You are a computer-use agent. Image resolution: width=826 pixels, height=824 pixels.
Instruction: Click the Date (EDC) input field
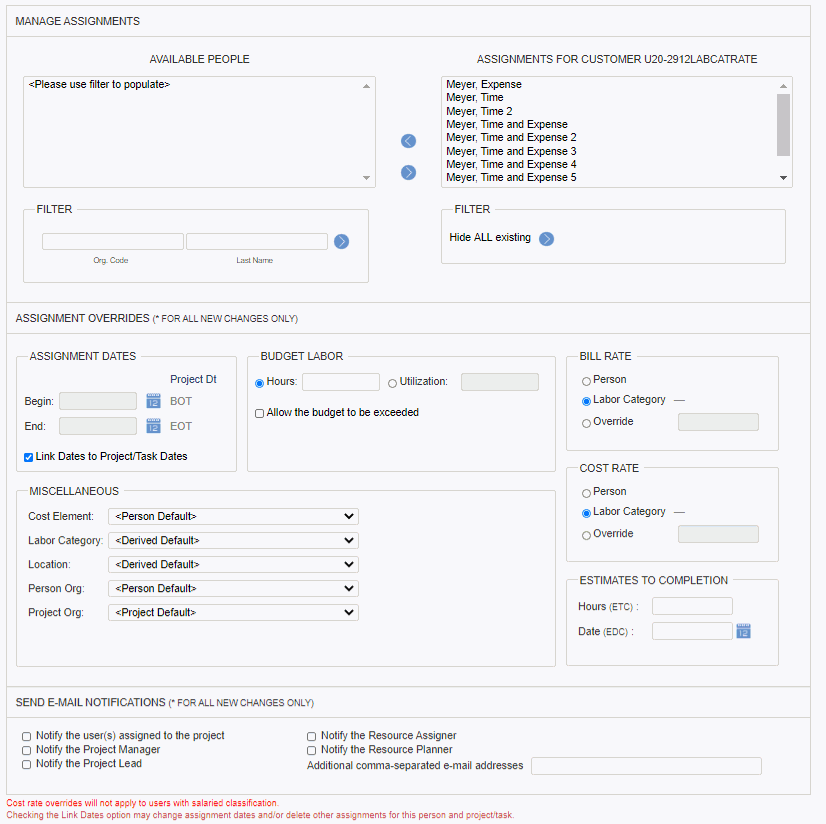click(x=692, y=631)
